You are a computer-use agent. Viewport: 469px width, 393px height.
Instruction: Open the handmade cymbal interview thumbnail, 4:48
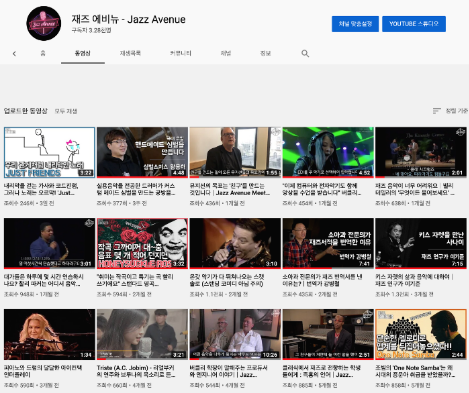142,152
